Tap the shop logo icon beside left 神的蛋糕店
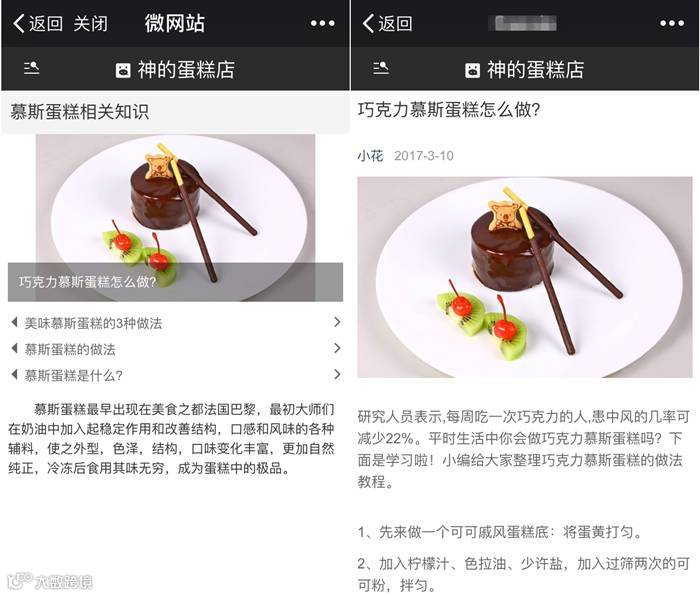The image size is (700, 596). (123, 71)
